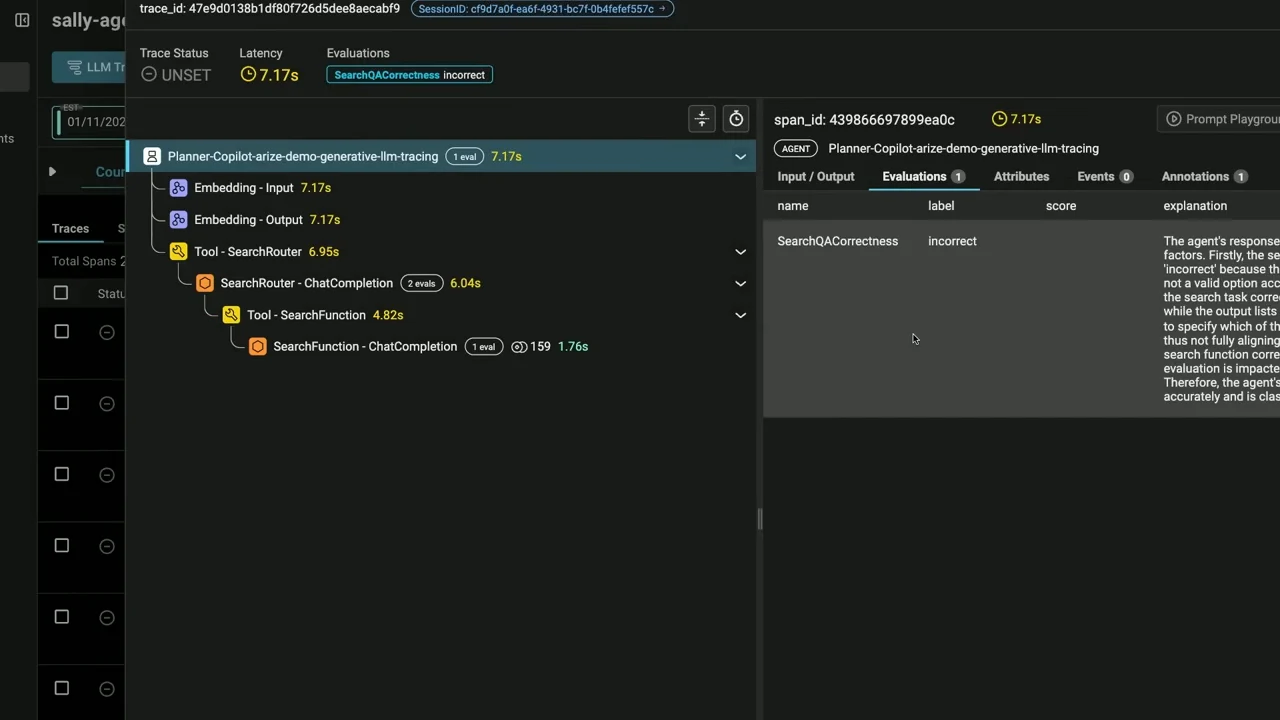Click the date range field starting 01/11

coord(90,122)
